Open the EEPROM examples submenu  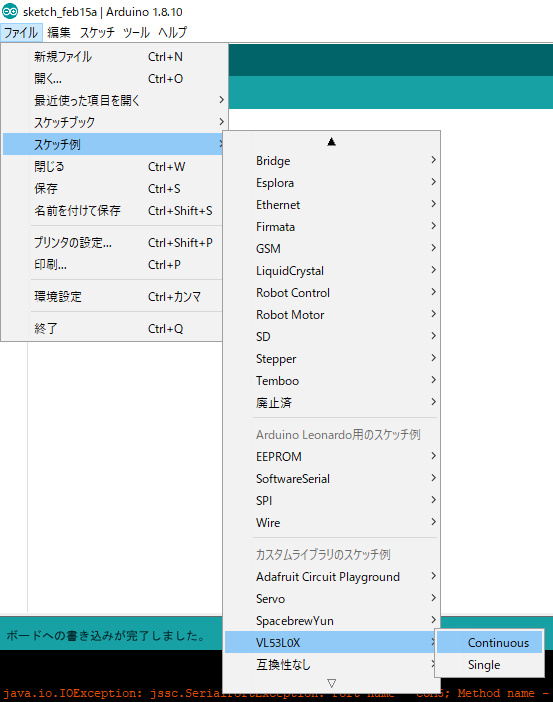331,457
